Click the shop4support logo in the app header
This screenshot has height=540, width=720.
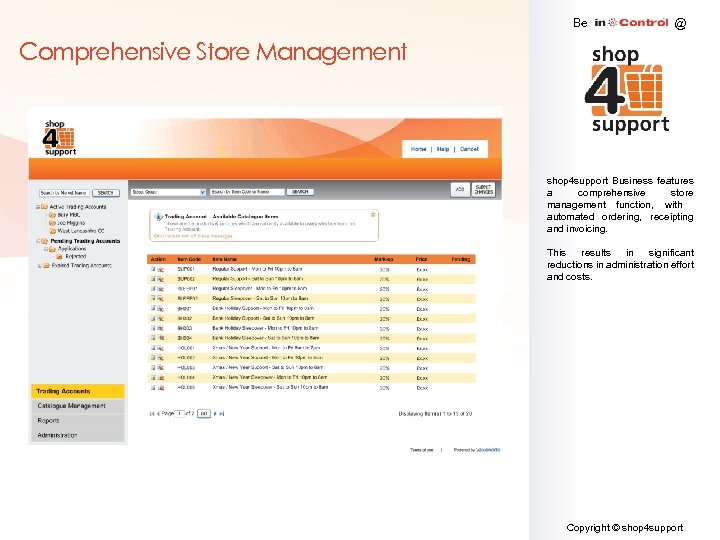coord(59,138)
